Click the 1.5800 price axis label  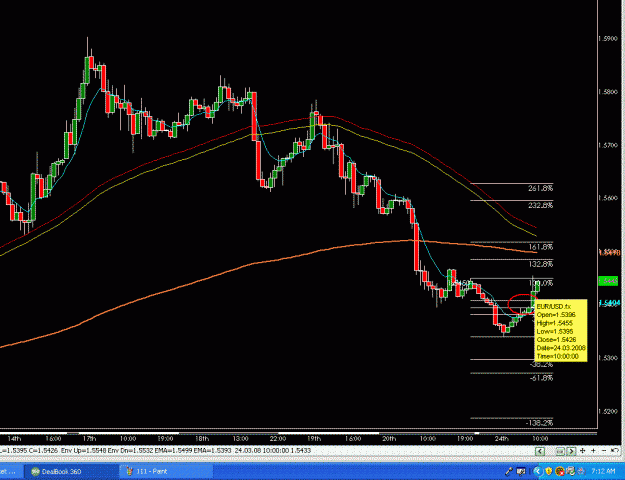pyautogui.click(x=609, y=92)
